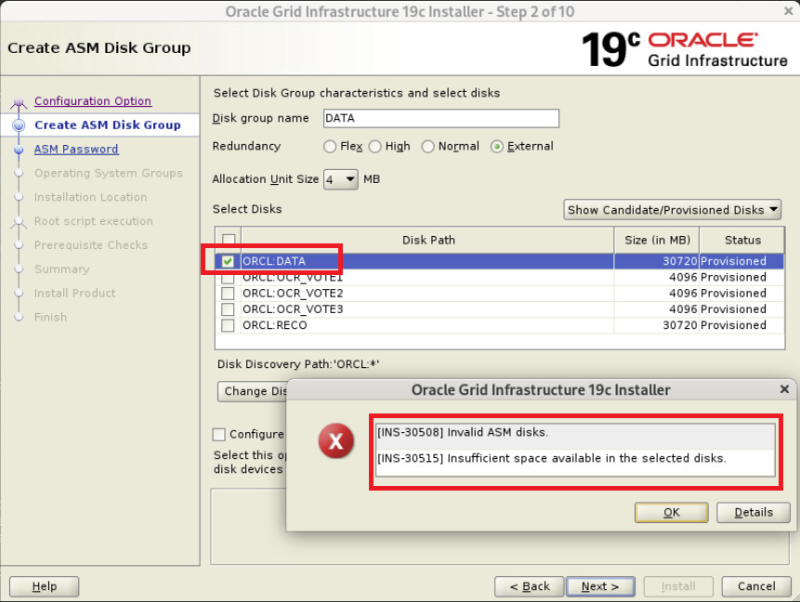Open the Allocation Unit Size dropdown
800x602 pixels.
341,179
